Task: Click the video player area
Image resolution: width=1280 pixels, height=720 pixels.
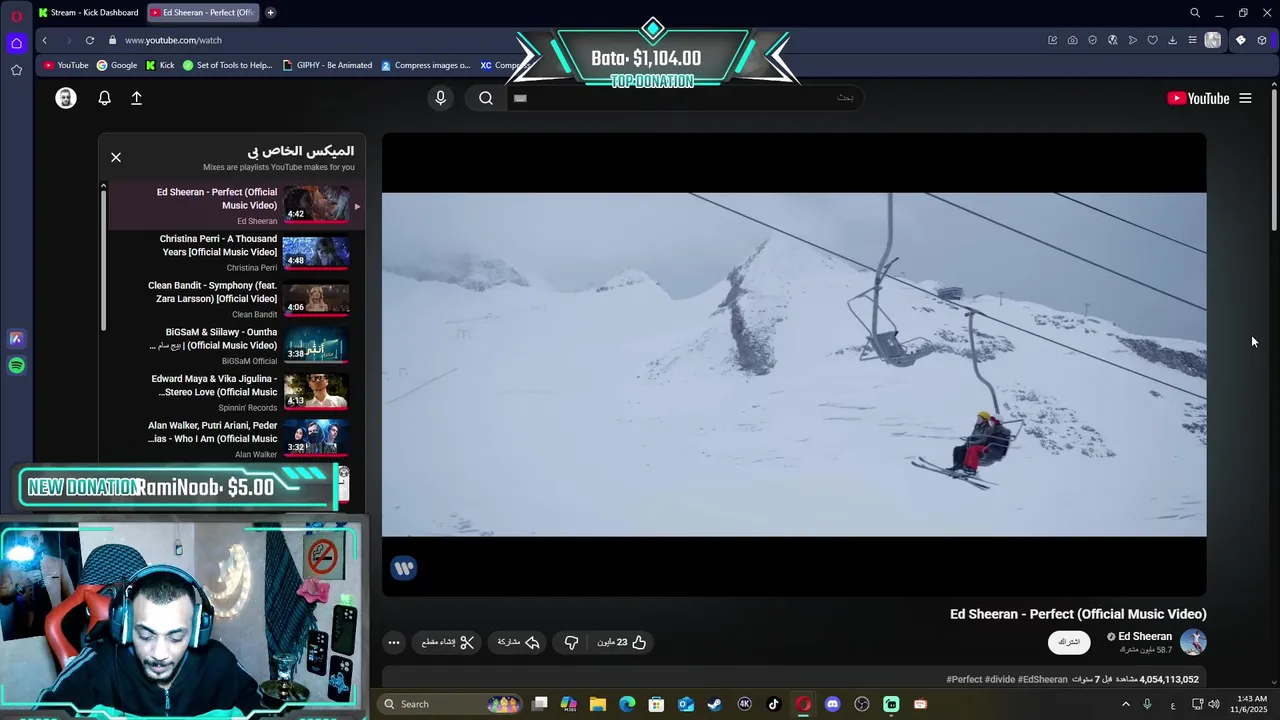Action: coord(794,364)
